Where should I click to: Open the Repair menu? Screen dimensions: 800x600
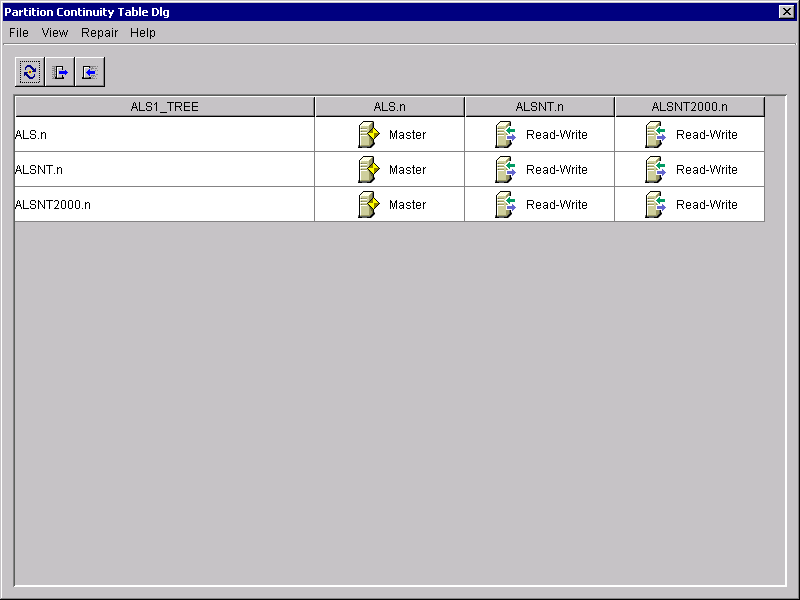tap(99, 33)
